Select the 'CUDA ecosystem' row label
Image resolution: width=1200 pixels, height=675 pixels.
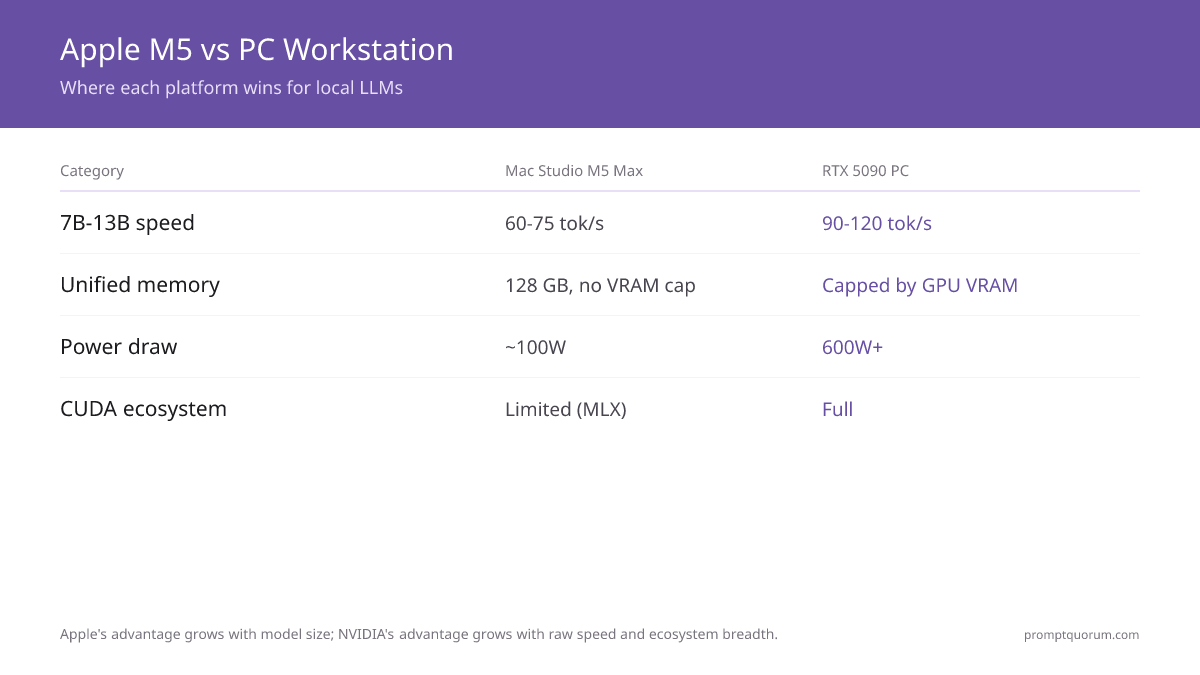pyautogui.click(x=143, y=409)
